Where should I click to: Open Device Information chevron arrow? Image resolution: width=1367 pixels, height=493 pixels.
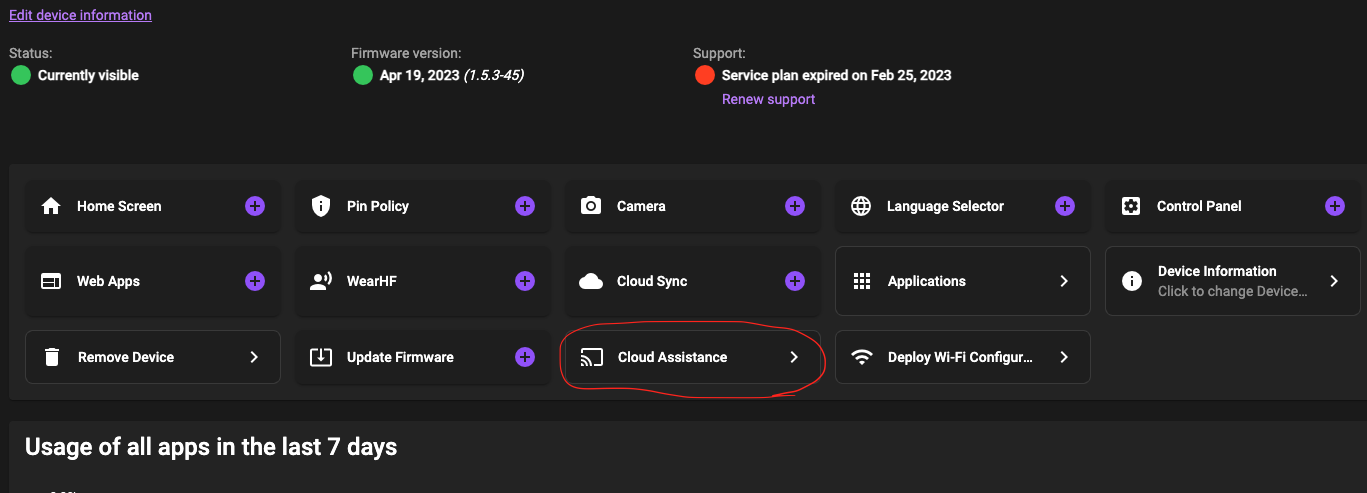click(1334, 281)
